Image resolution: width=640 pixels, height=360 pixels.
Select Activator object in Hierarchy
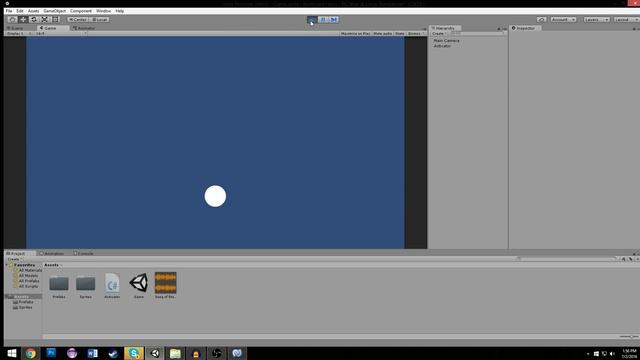click(442, 46)
